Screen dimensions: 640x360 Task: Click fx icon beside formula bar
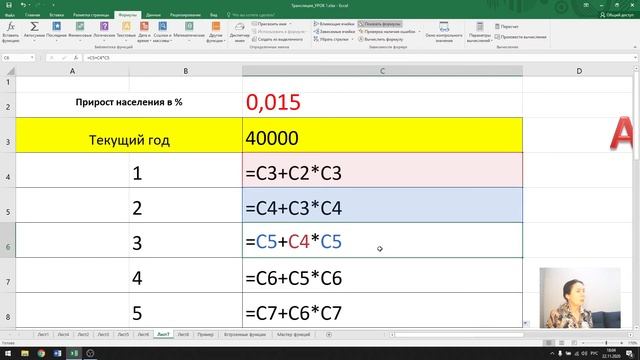click(76, 58)
